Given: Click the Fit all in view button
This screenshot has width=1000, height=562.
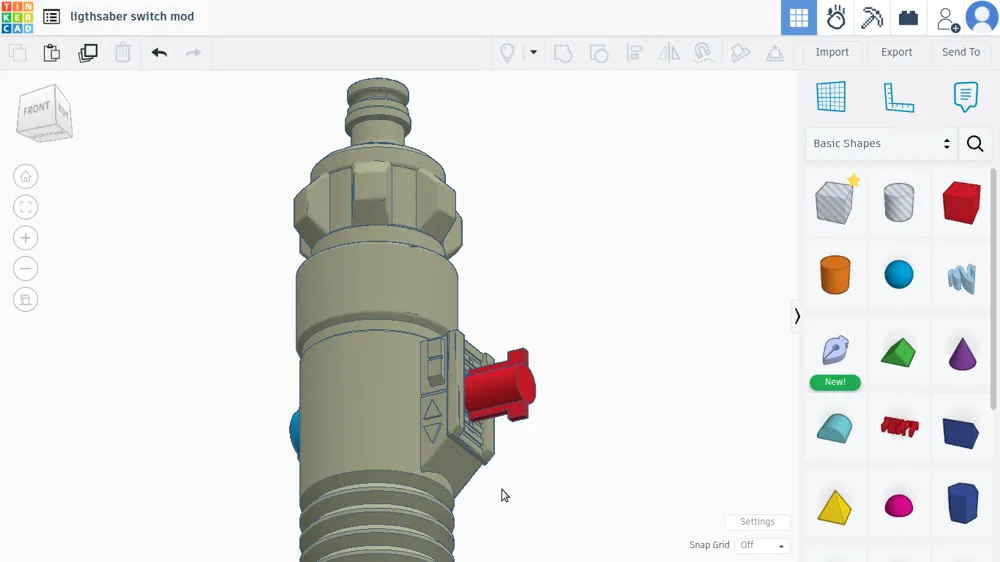Looking at the screenshot, I should click(x=26, y=207).
